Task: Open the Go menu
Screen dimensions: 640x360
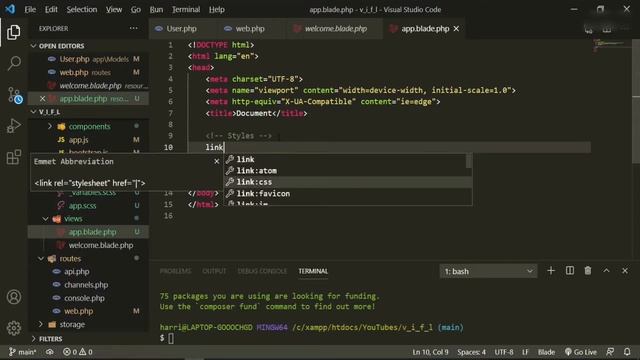Action: point(136,9)
